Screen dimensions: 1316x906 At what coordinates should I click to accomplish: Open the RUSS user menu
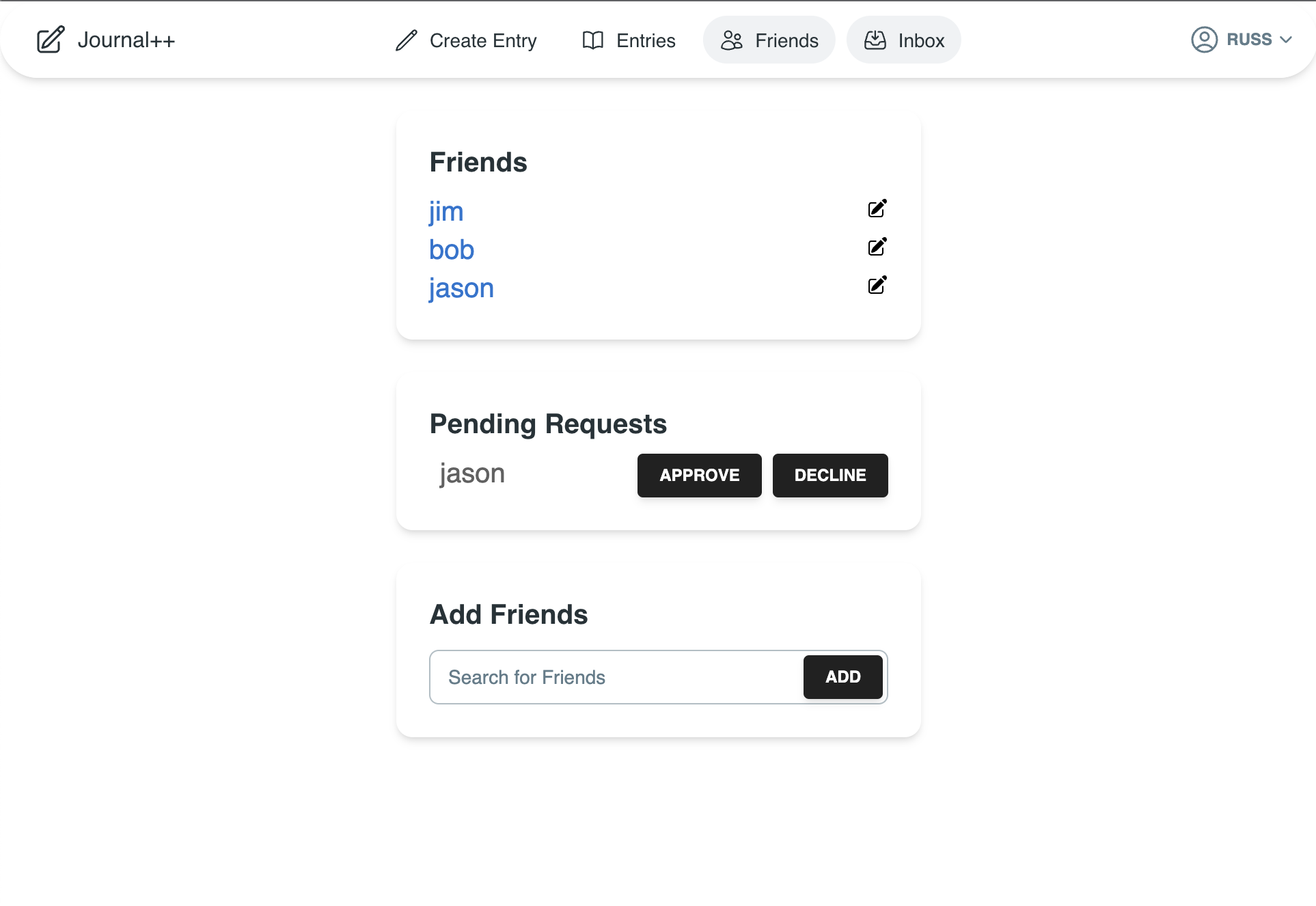point(1249,39)
